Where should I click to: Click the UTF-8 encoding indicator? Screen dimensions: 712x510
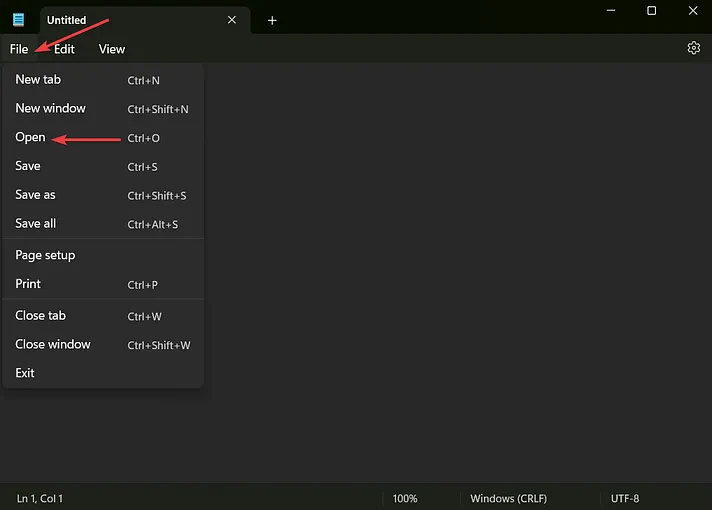click(x=625, y=498)
